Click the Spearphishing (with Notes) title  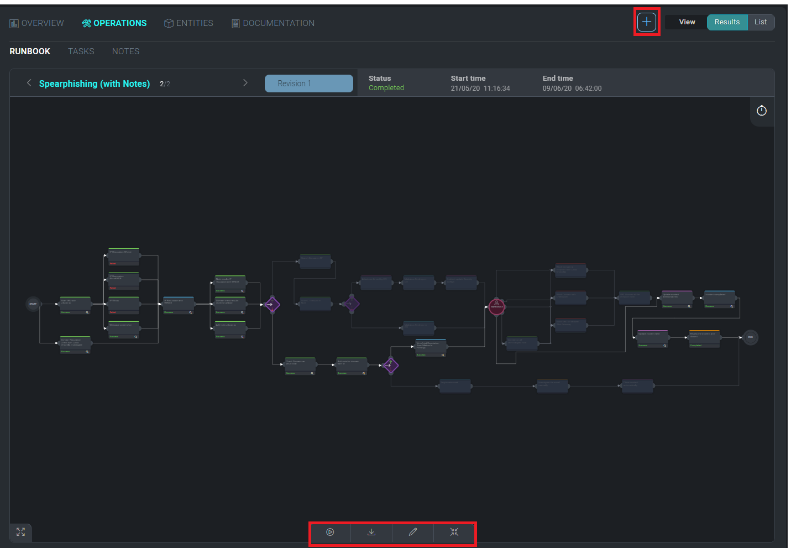coord(94,84)
